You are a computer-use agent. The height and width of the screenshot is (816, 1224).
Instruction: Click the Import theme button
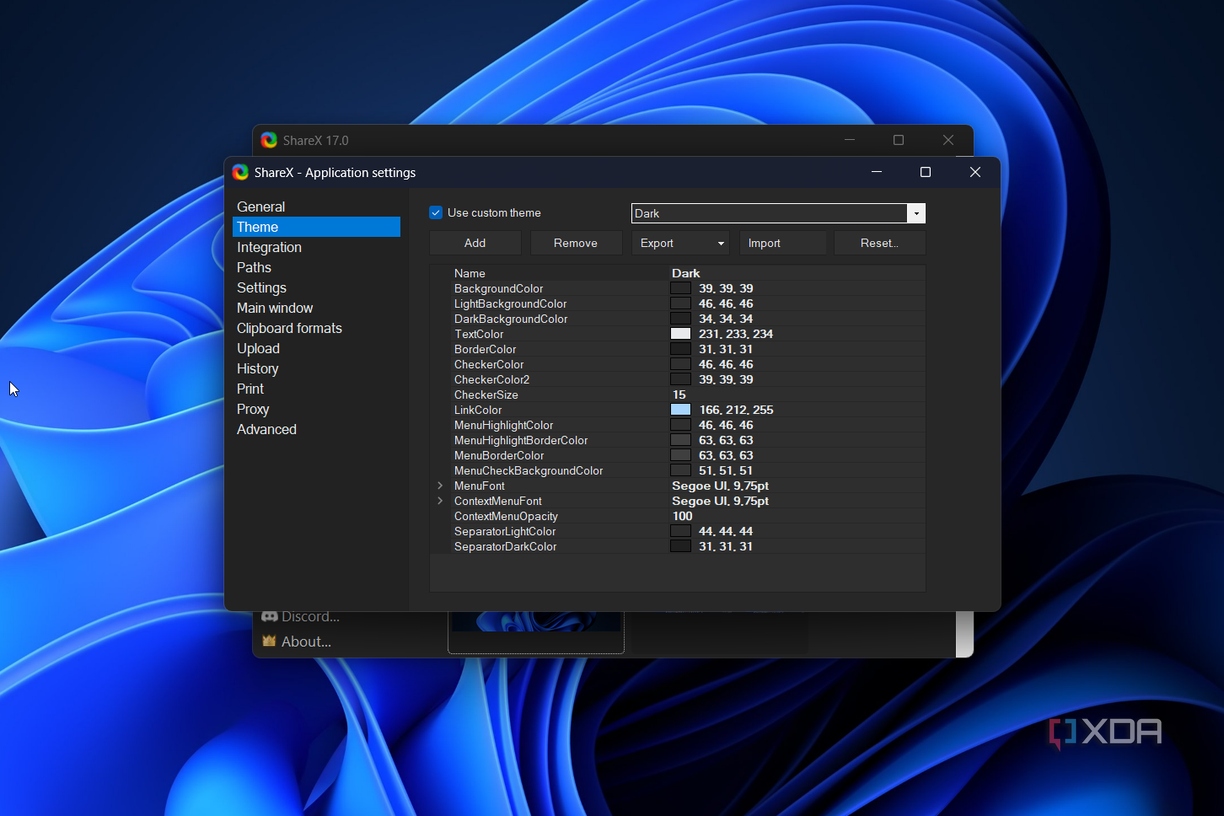coord(783,243)
